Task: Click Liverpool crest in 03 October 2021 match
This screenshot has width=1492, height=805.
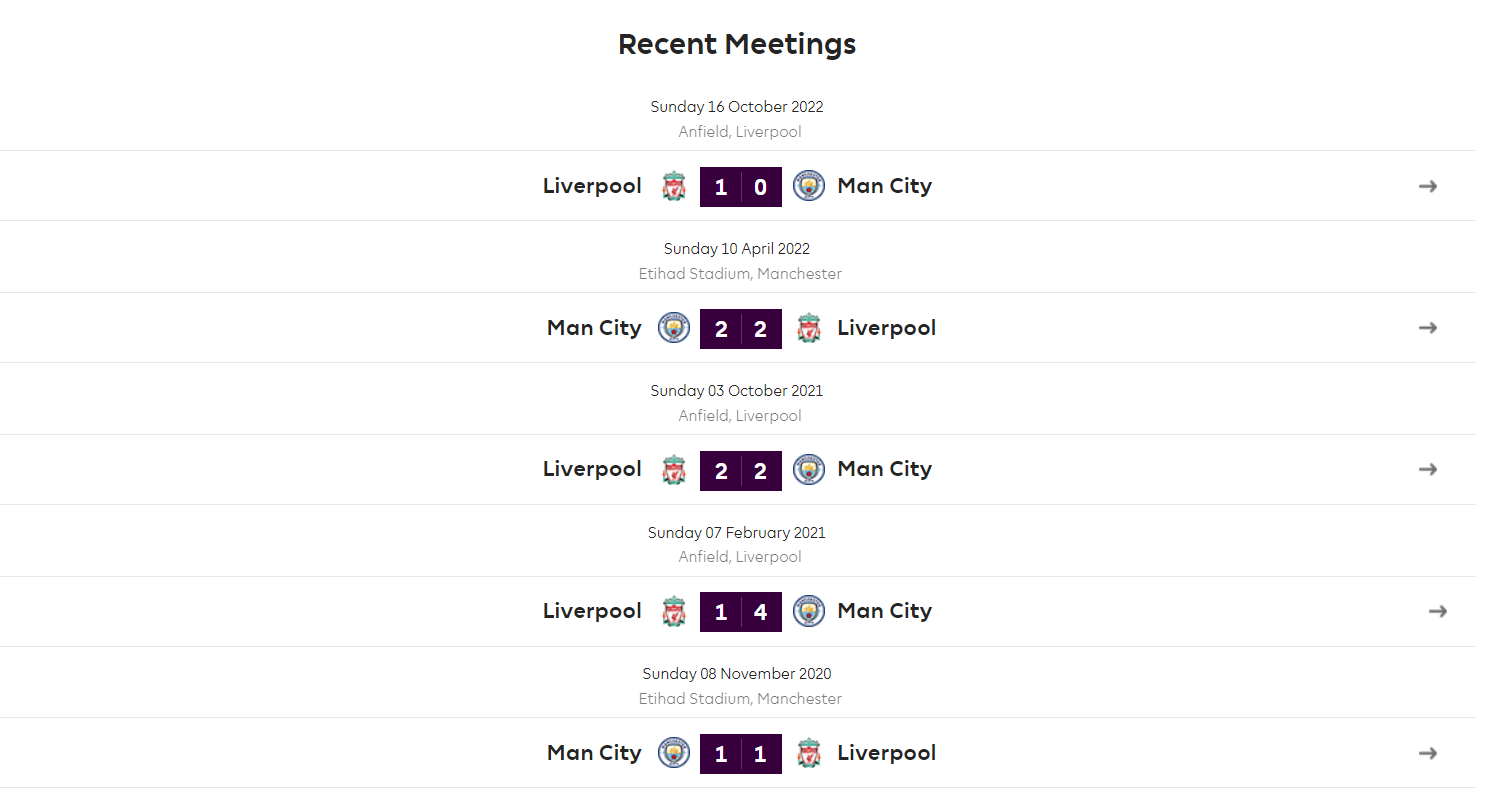Action: pyautogui.click(x=675, y=469)
